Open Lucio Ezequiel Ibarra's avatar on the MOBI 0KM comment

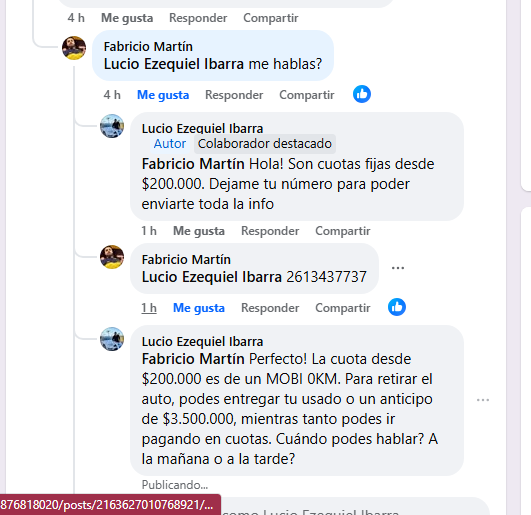(x=112, y=339)
